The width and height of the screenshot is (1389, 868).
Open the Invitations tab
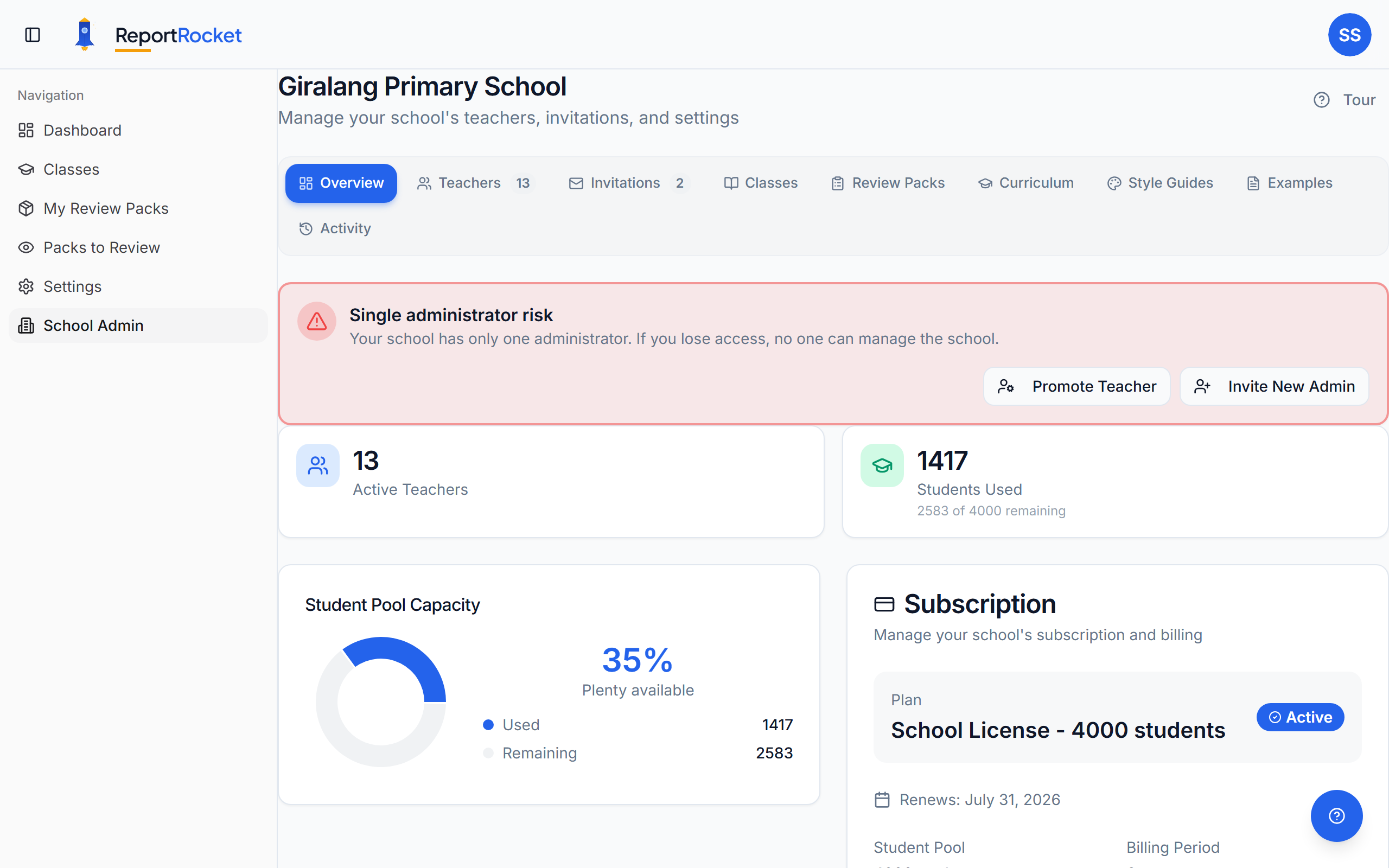click(x=625, y=183)
